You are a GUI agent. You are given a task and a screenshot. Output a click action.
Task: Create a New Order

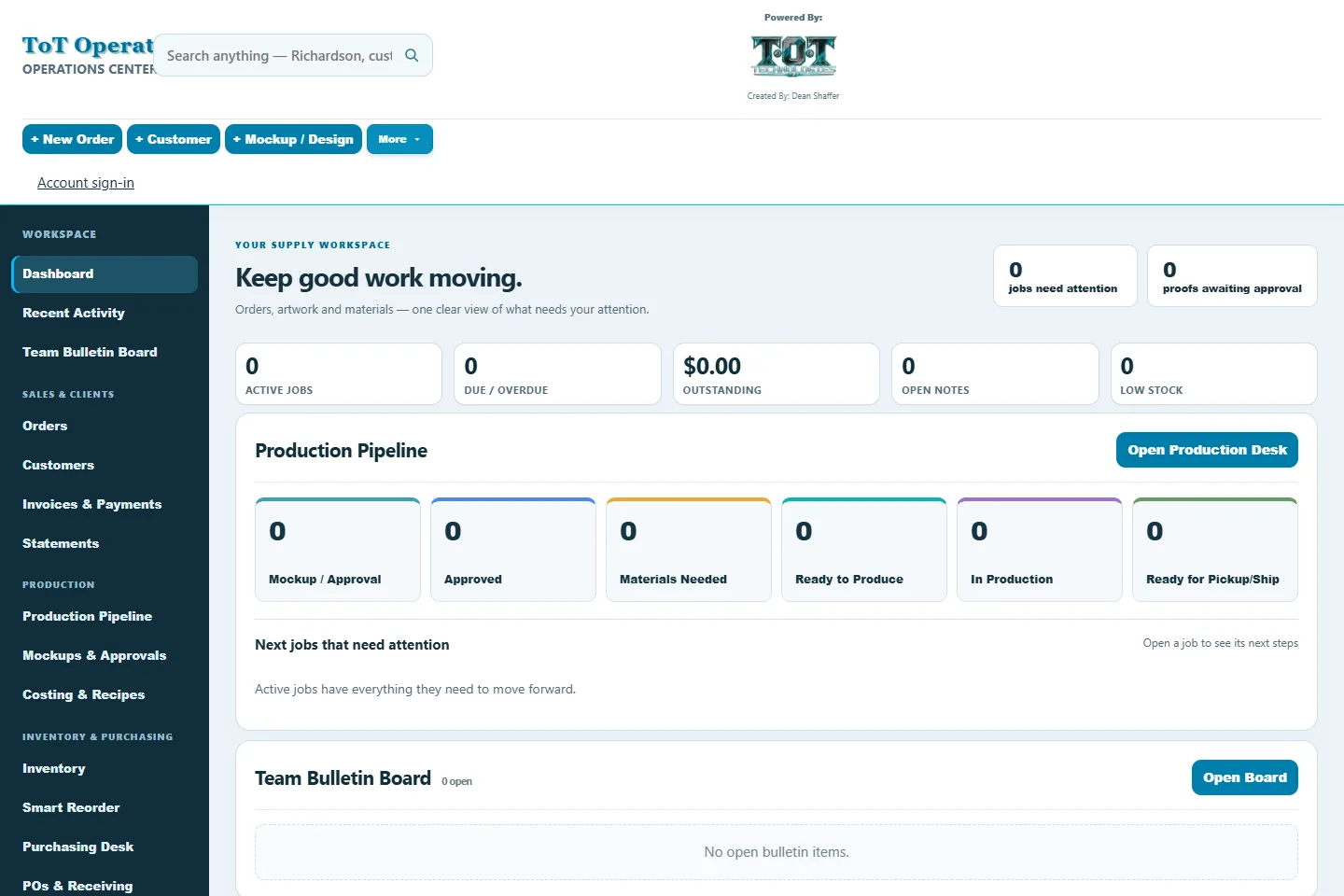pyautogui.click(x=72, y=139)
